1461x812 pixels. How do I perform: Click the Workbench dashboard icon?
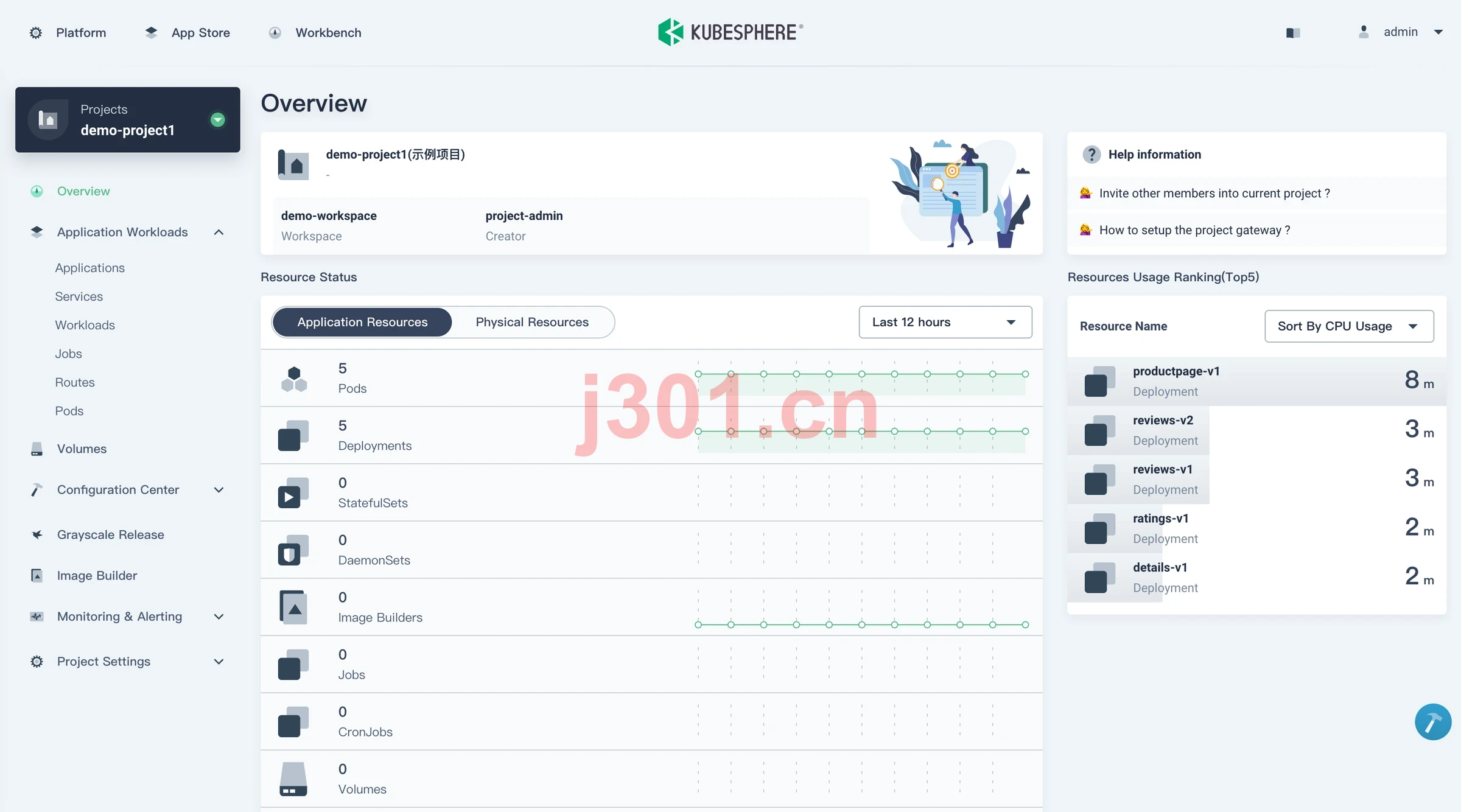point(275,33)
